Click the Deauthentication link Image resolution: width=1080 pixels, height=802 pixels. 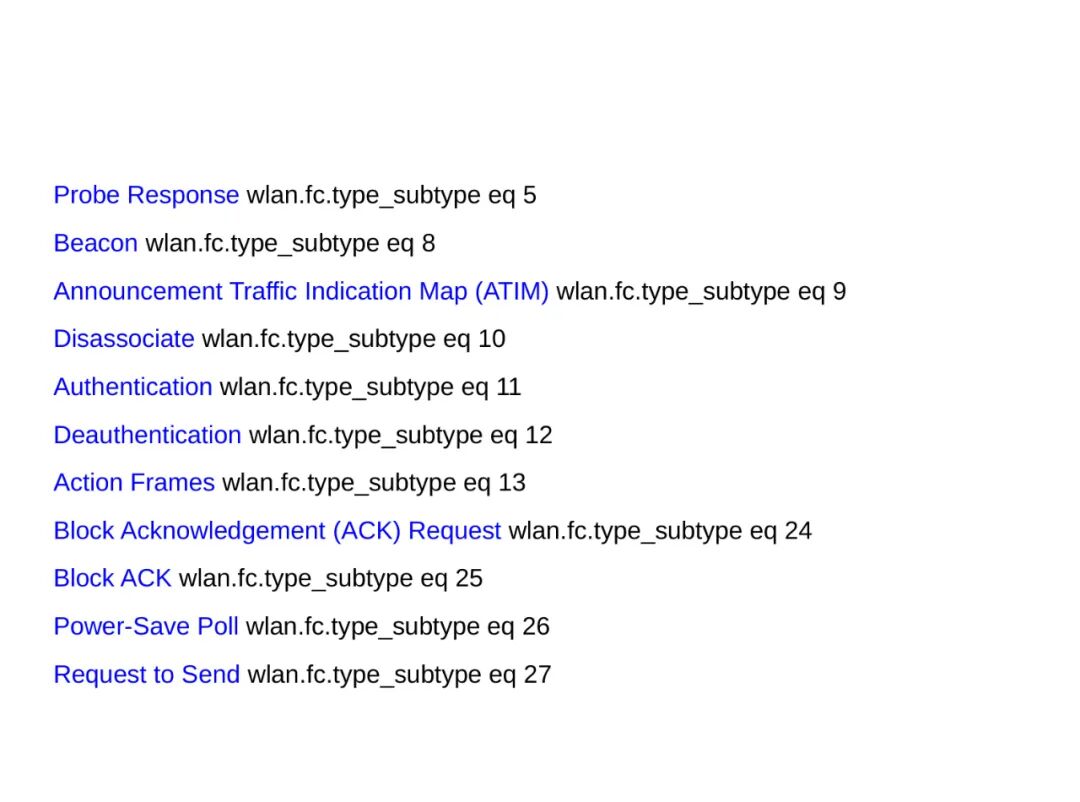click(x=147, y=435)
